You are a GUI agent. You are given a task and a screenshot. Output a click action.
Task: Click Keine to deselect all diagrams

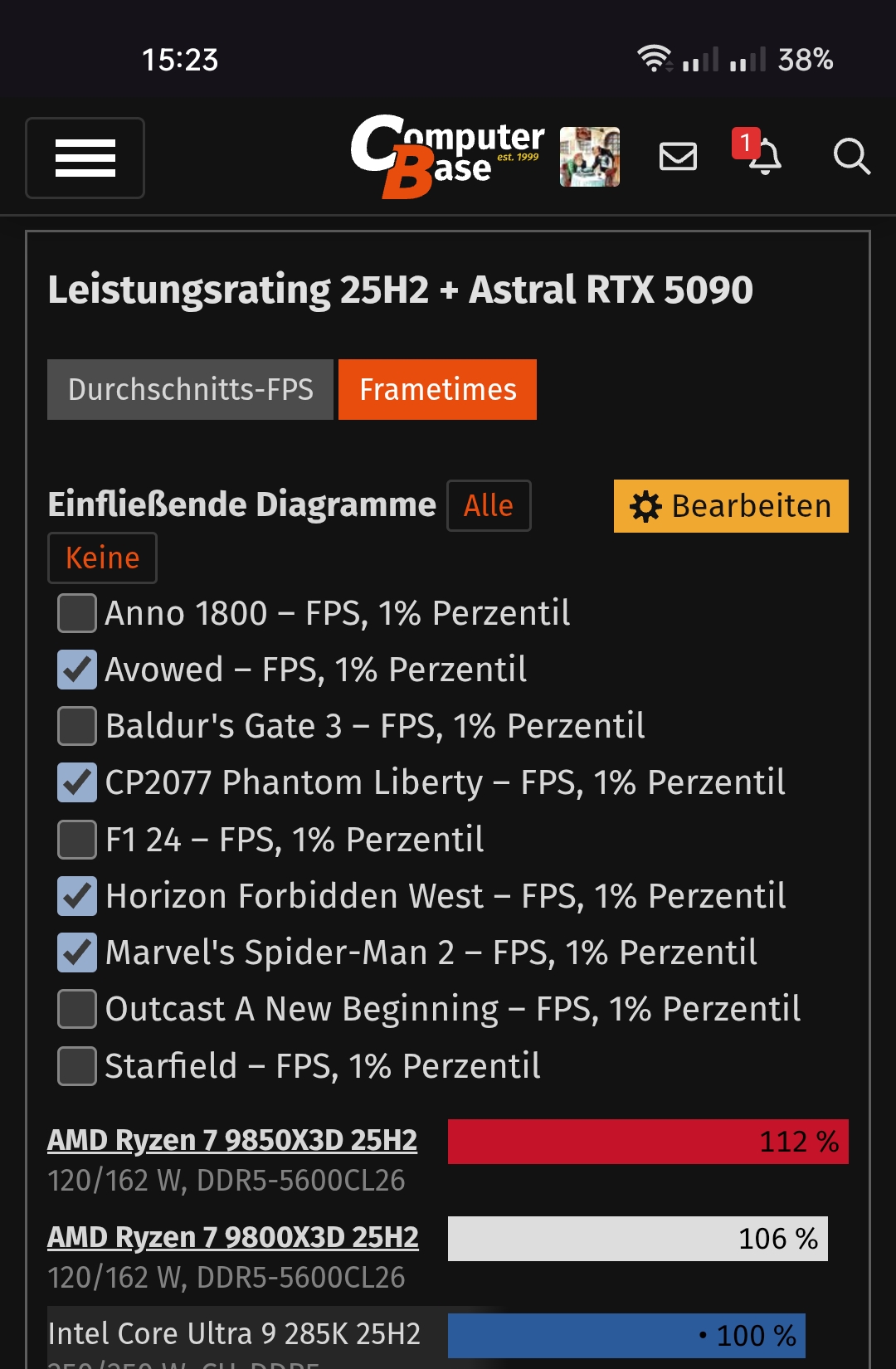click(x=102, y=558)
